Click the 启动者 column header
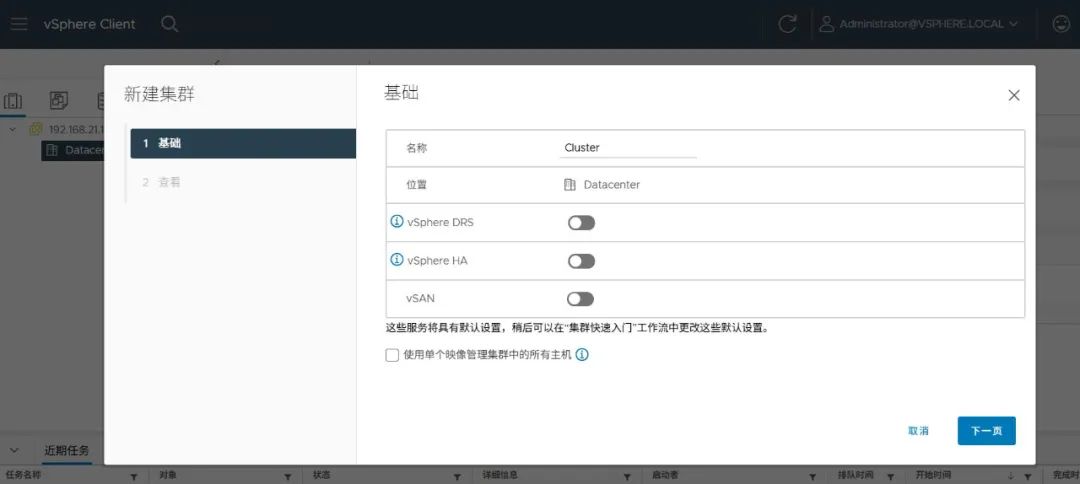Screen dimensions: 1080x484 pos(665,475)
